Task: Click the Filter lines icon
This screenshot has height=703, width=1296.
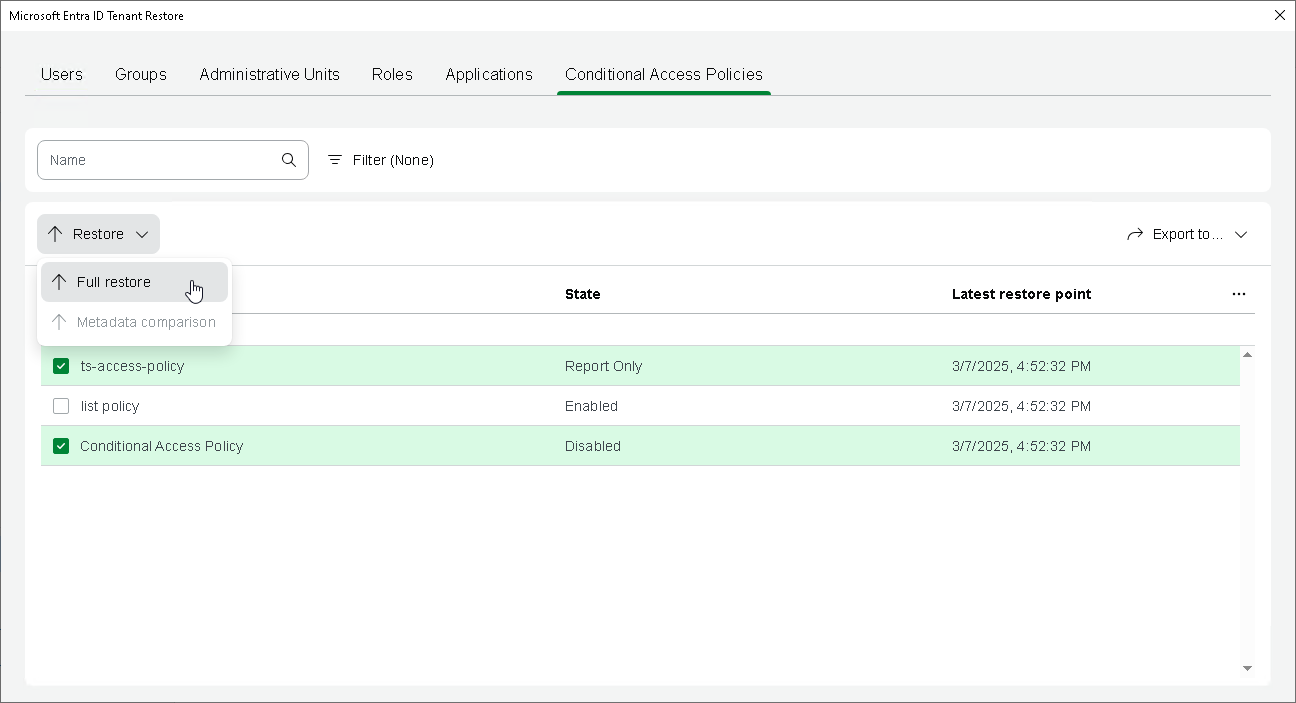Action: coord(335,160)
